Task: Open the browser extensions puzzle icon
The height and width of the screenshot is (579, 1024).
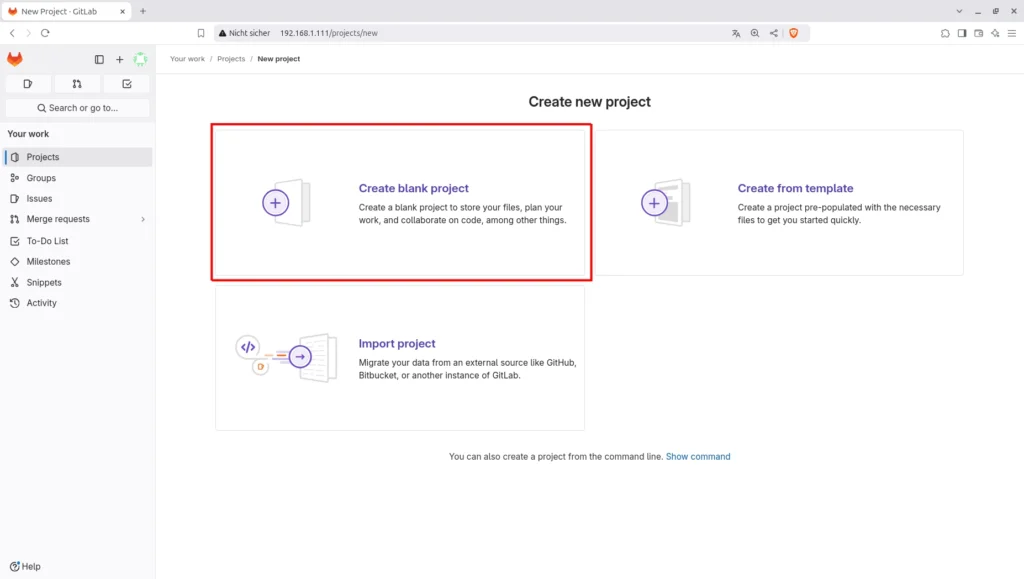Action: tap(945, 33)
